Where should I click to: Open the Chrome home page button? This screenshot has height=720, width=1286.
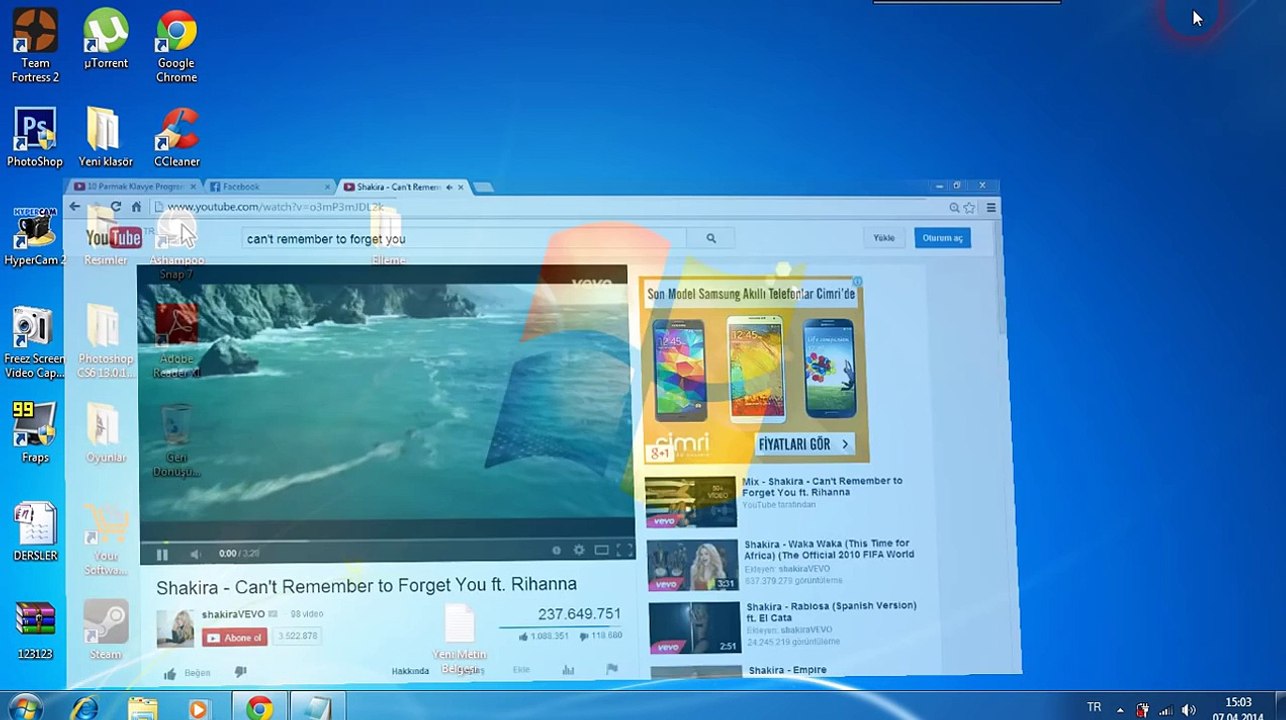click(x=136, y=207)
